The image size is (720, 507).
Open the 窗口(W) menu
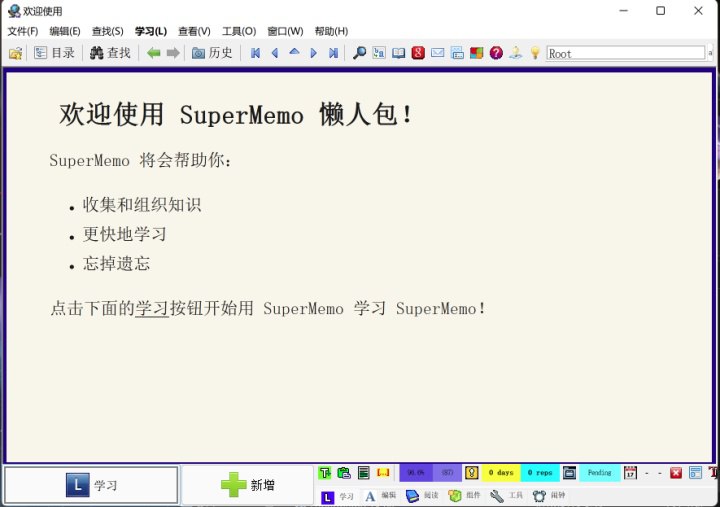(285, 31)
